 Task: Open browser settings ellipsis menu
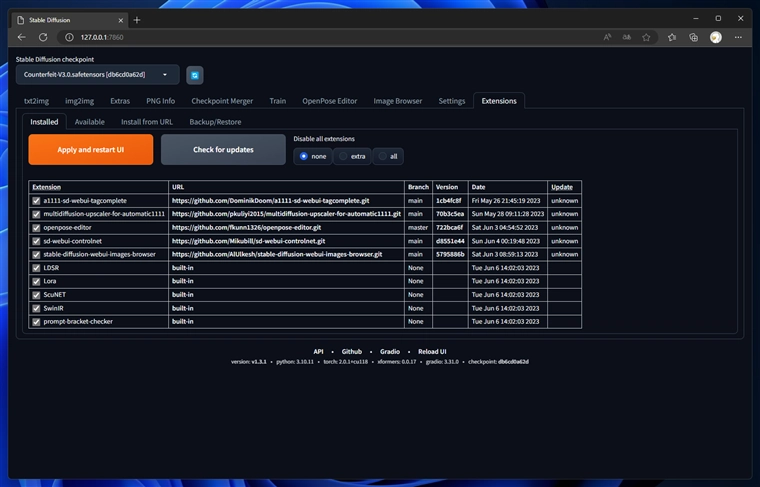[738, 37]
